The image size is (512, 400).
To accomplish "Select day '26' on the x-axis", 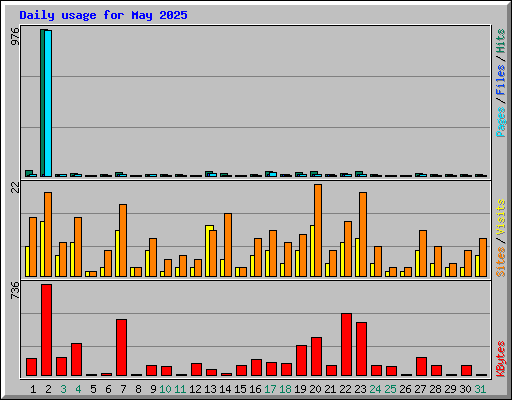I will click(x=405, y=389).
